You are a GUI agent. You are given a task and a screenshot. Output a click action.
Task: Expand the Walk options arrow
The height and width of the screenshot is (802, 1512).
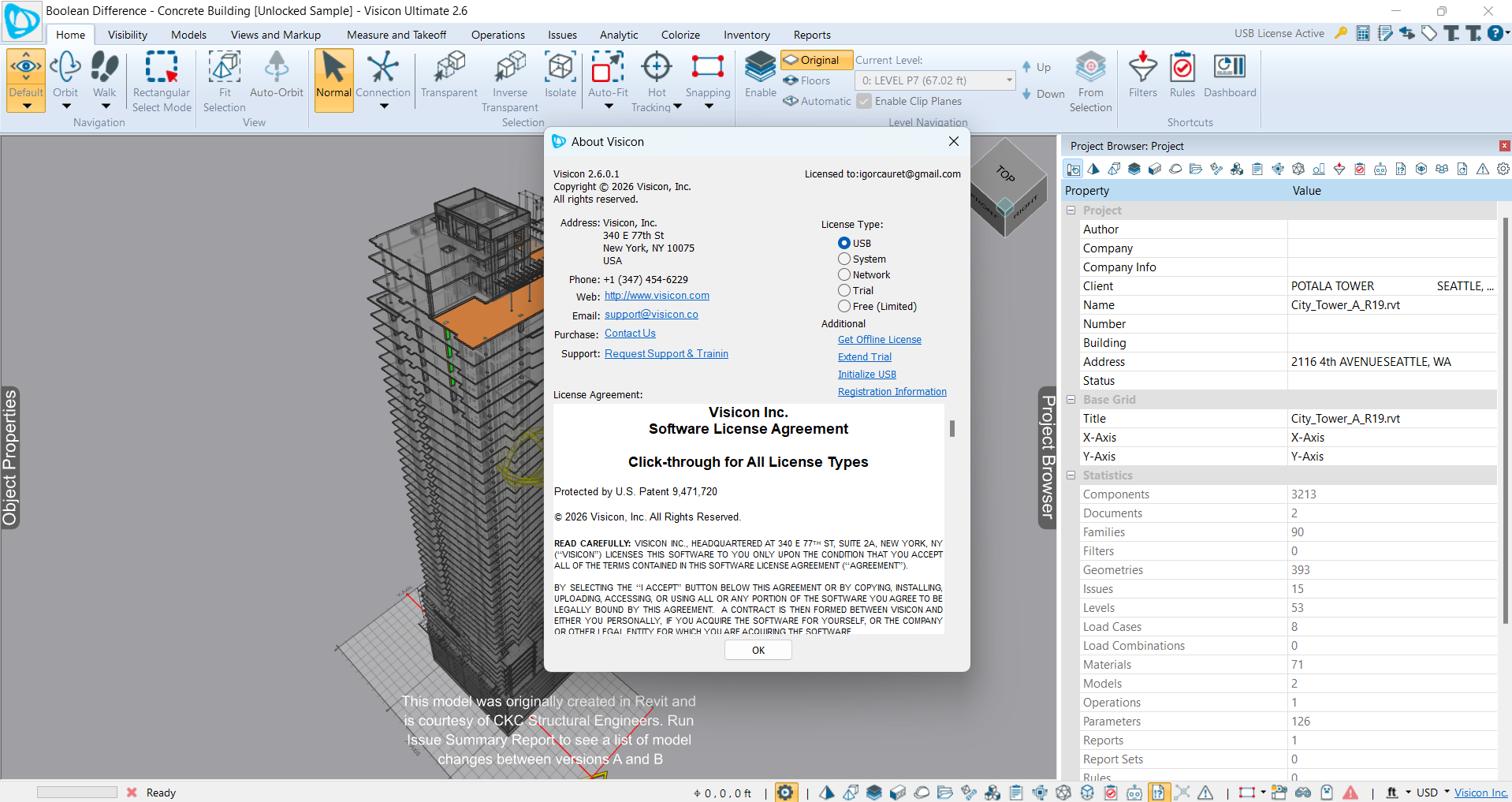click(106, 106)
